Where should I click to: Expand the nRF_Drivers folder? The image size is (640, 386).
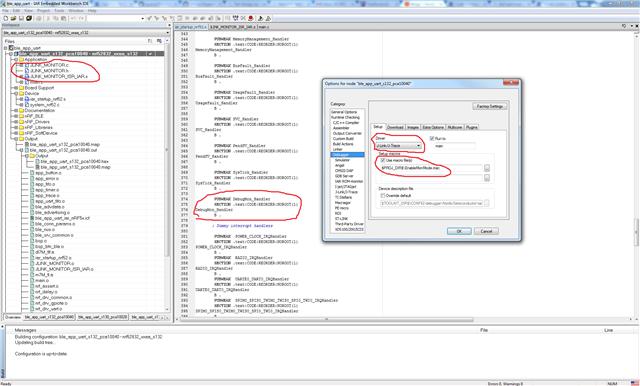(x=16, y=122)
